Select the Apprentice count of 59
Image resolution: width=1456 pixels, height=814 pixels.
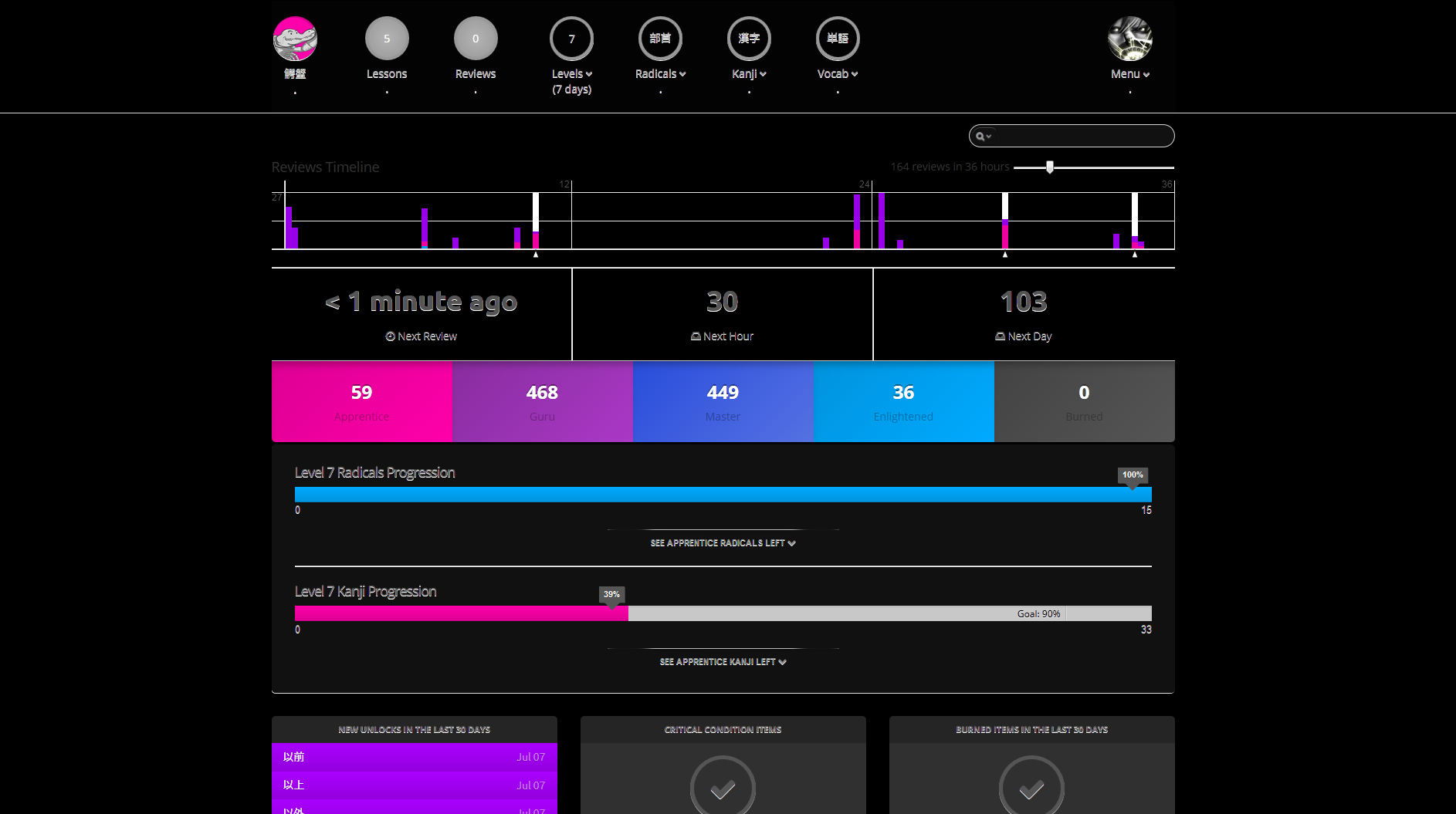click(x=361, y=401)
